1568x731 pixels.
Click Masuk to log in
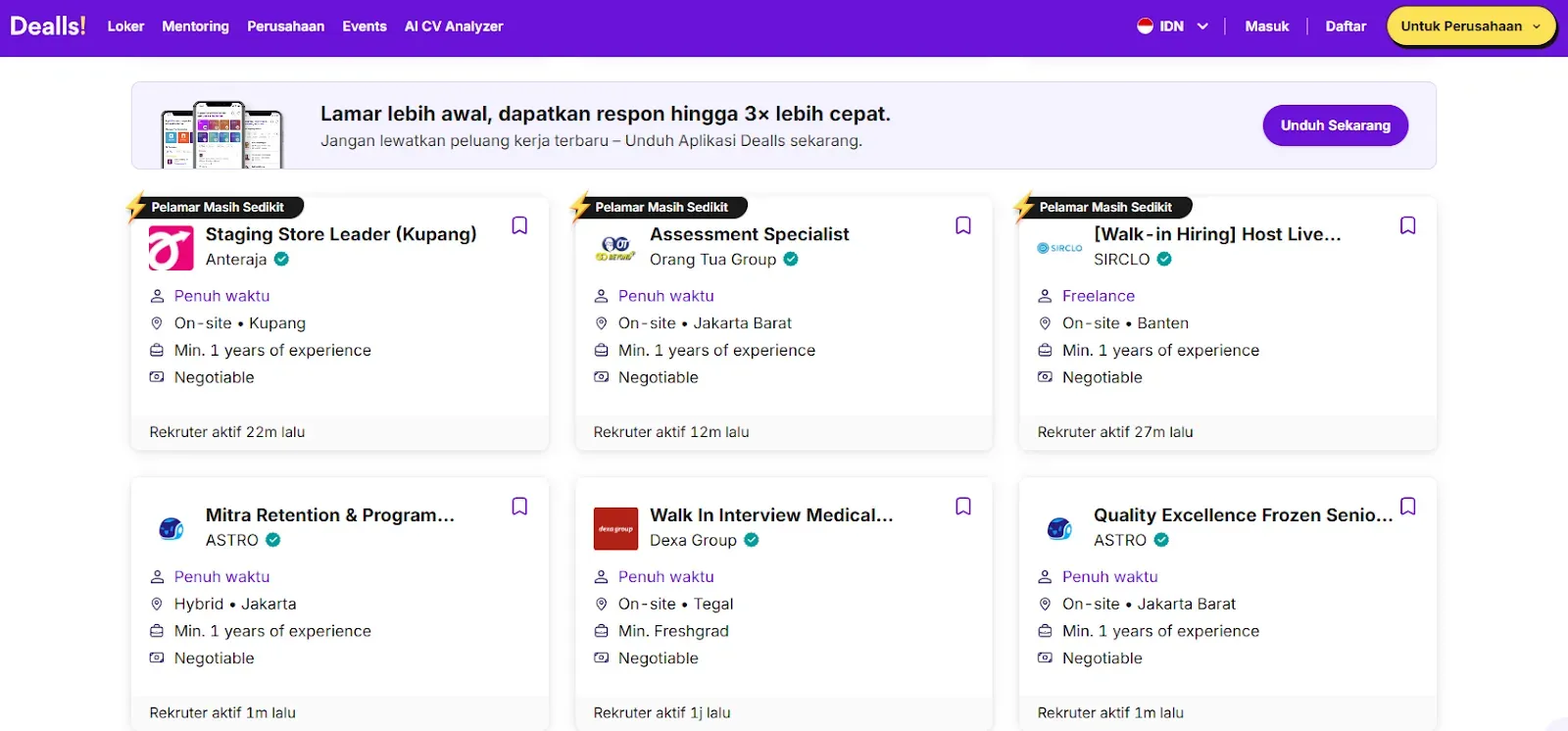coord(1266,26)
